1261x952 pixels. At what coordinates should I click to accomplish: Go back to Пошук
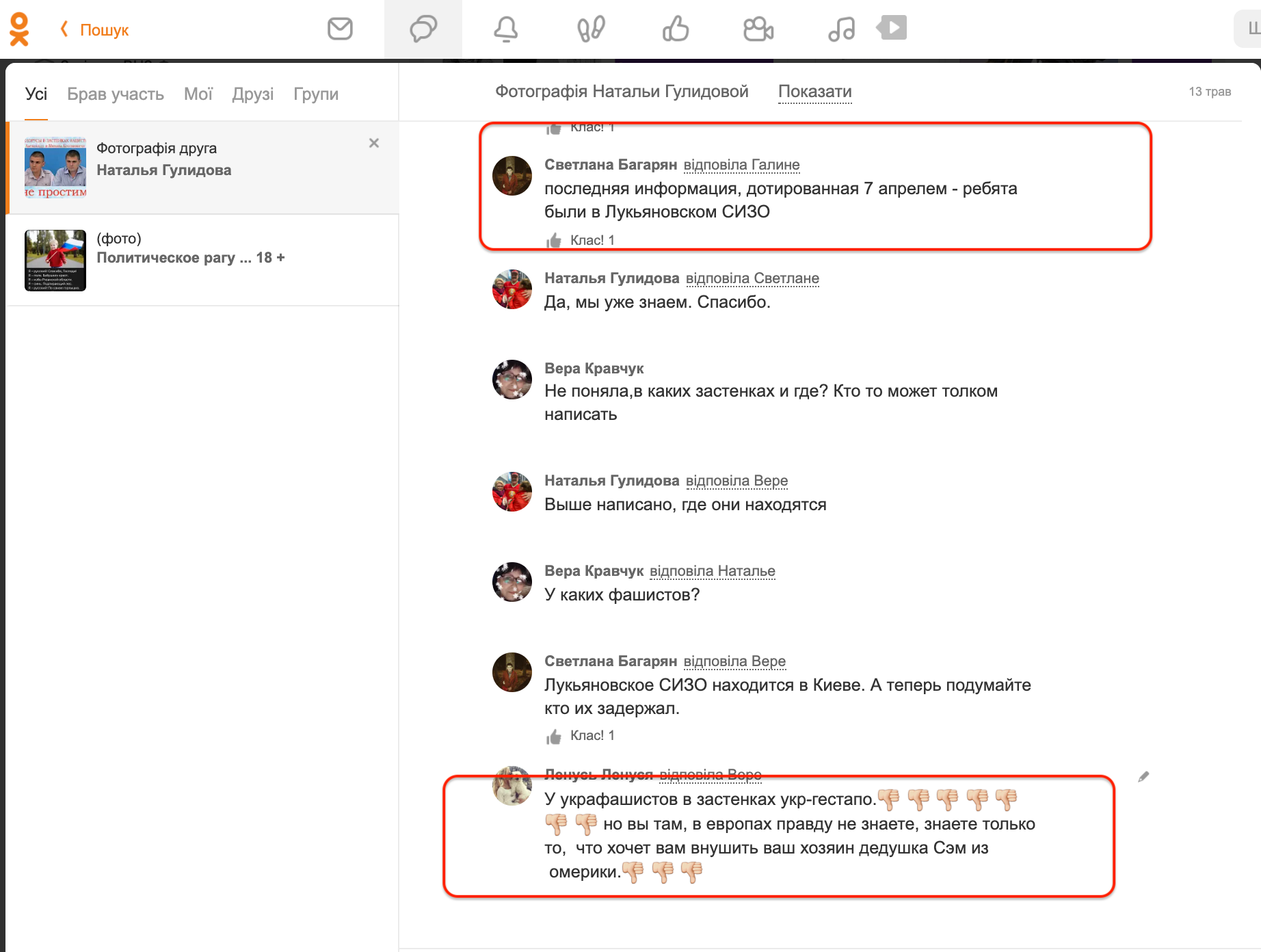click(95, 29)
